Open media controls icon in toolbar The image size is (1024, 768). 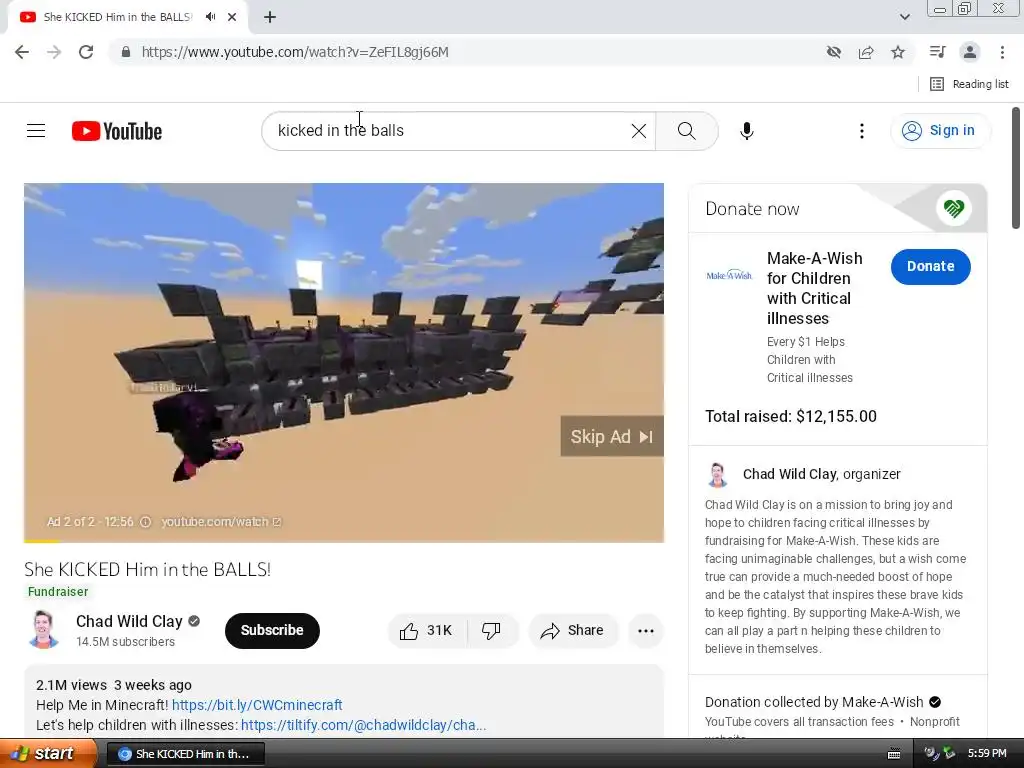point(937,52)
